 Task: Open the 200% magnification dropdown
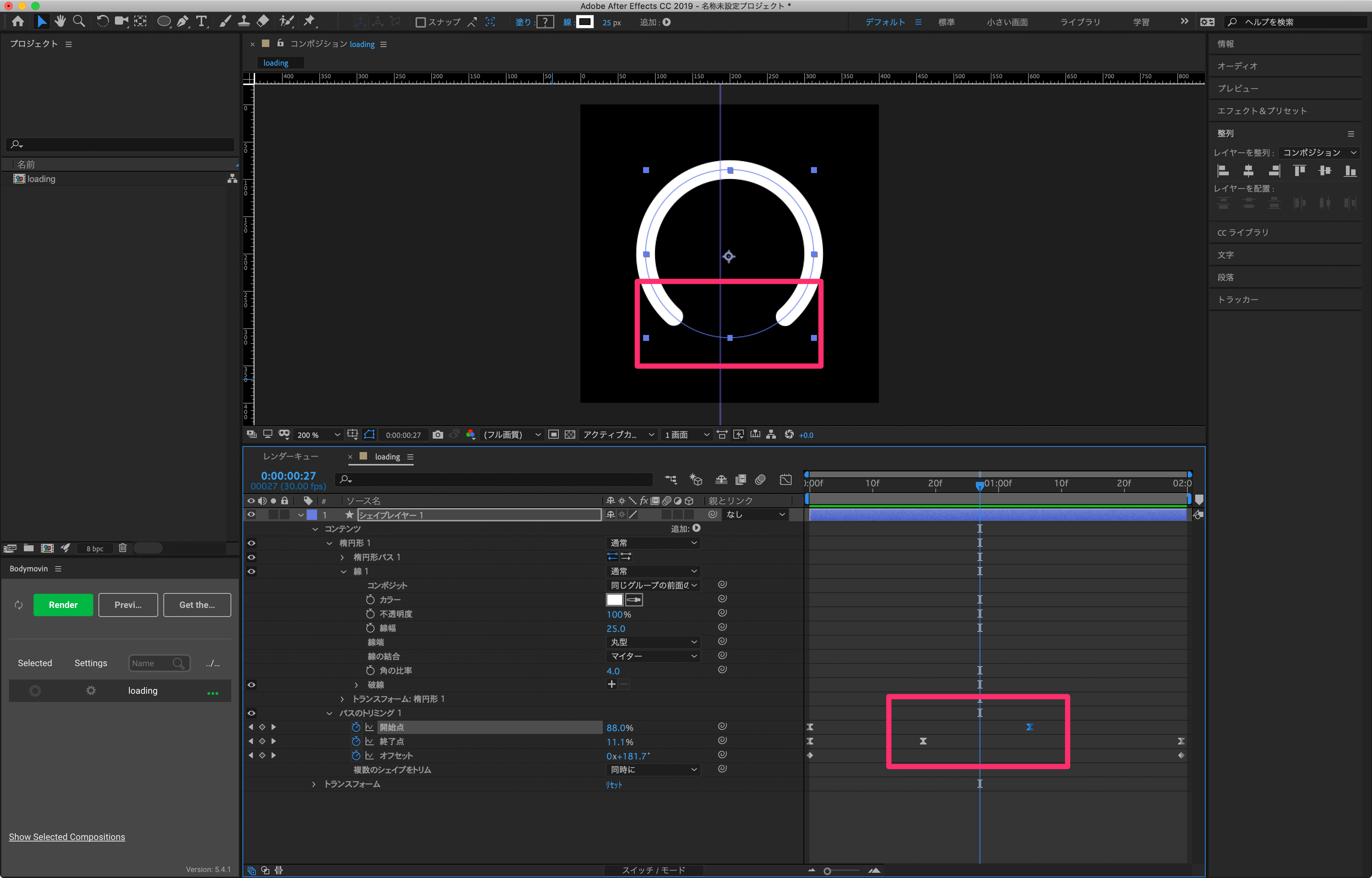[x=318, y=435]
